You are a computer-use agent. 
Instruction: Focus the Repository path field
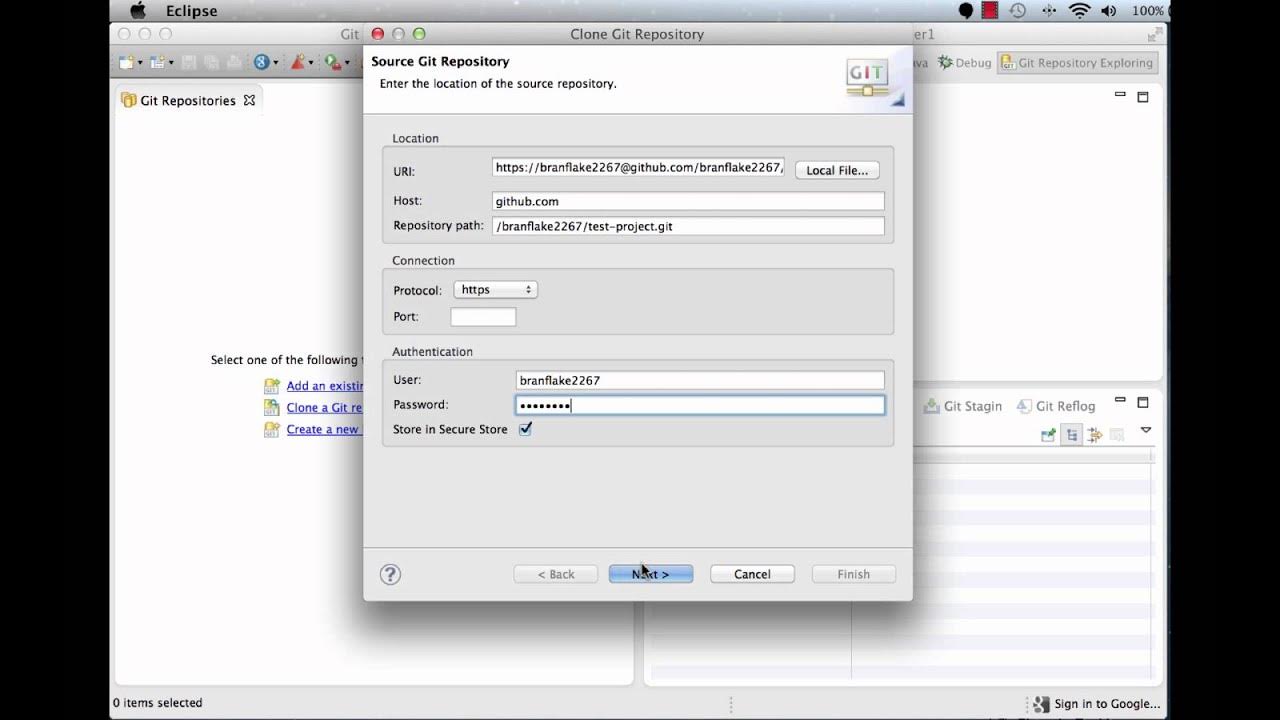tap(688, 226)
